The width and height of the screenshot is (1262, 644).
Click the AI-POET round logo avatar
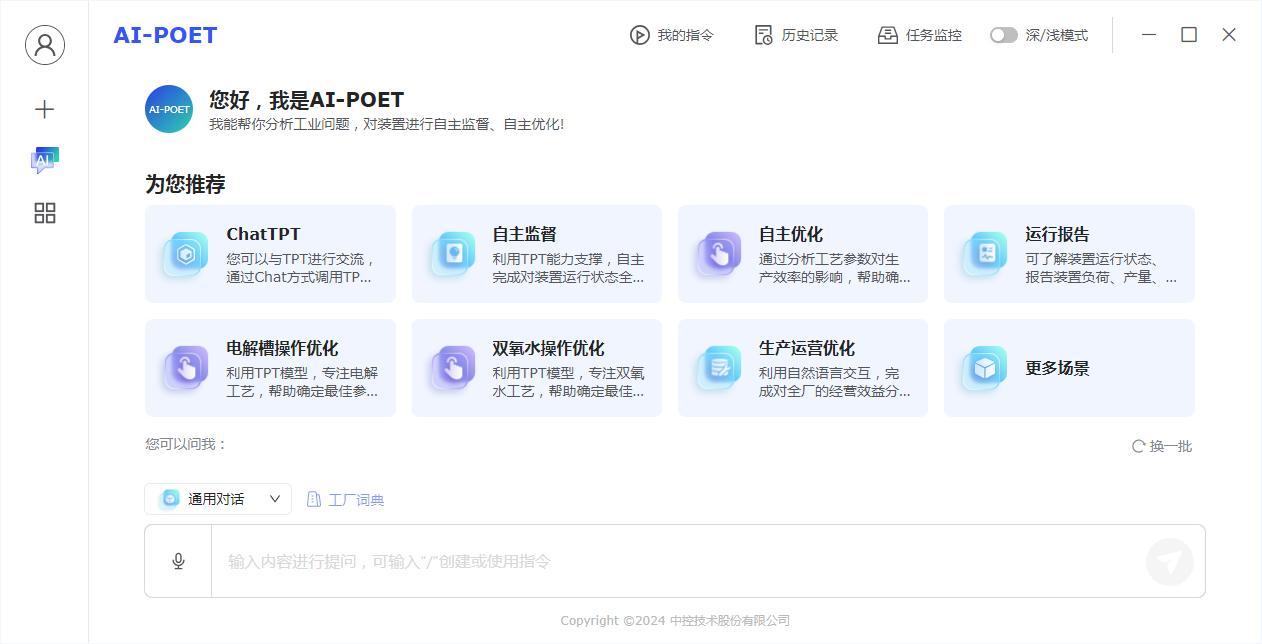(169, 109)
